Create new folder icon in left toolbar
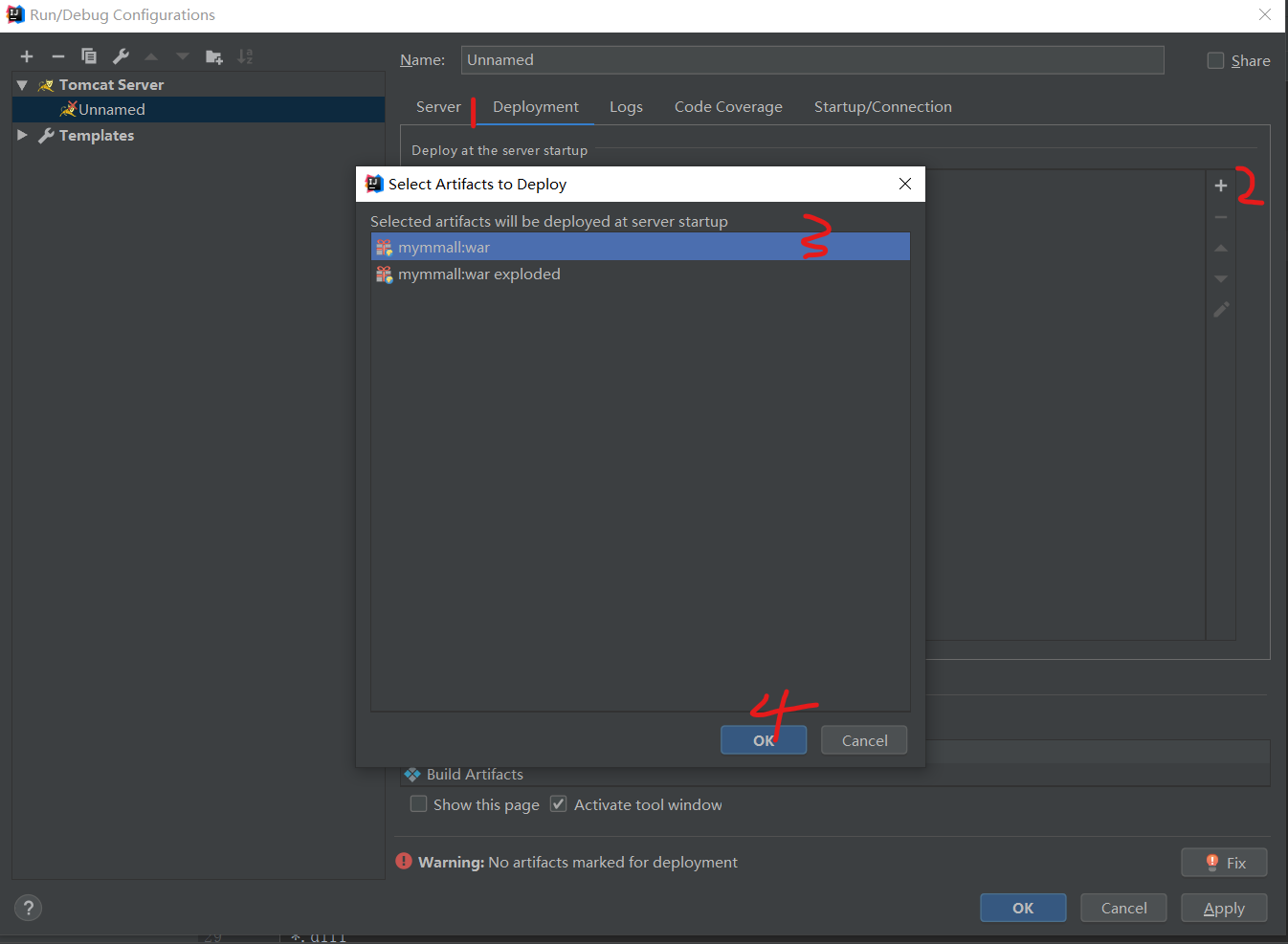Image resolution: width=1288 pixels, height=944 pixels. point(214,57)
